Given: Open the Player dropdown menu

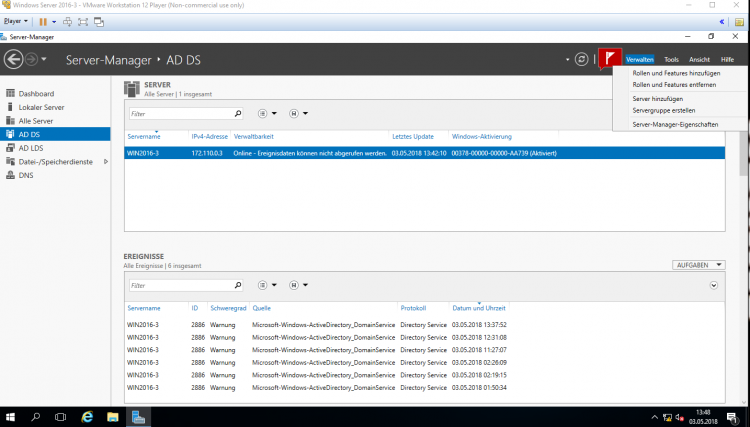Looking at the screenshot, I should [15, 21].
